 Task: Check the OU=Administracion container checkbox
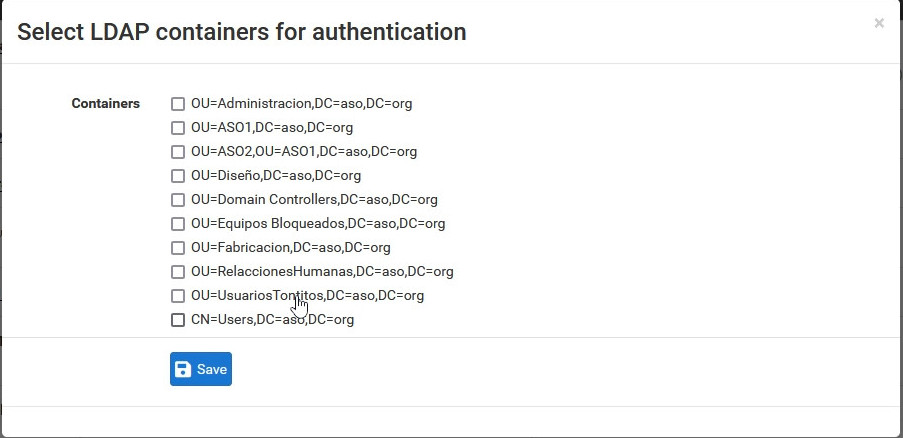[x=178, y=104]
